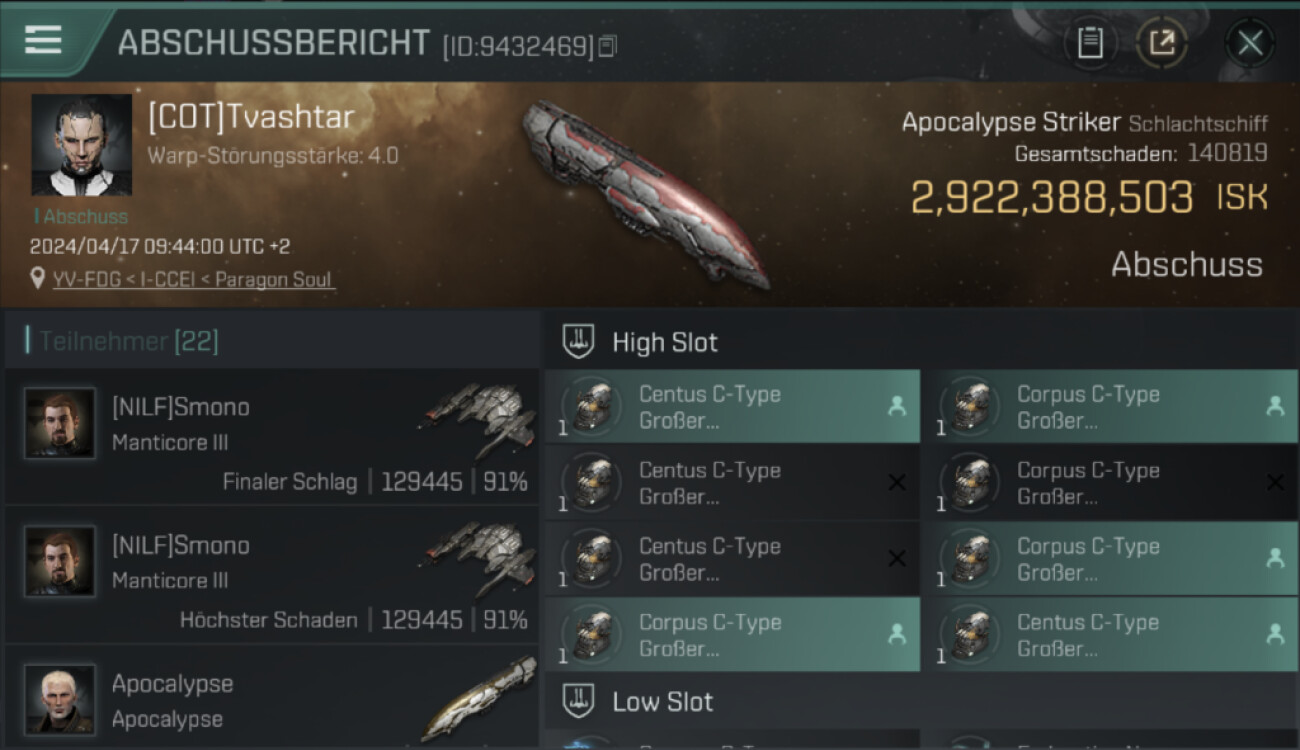Open the Smono Höchster Schaden portrait
The height and width of the screenshot is (750, 1300).
[60, 561]
